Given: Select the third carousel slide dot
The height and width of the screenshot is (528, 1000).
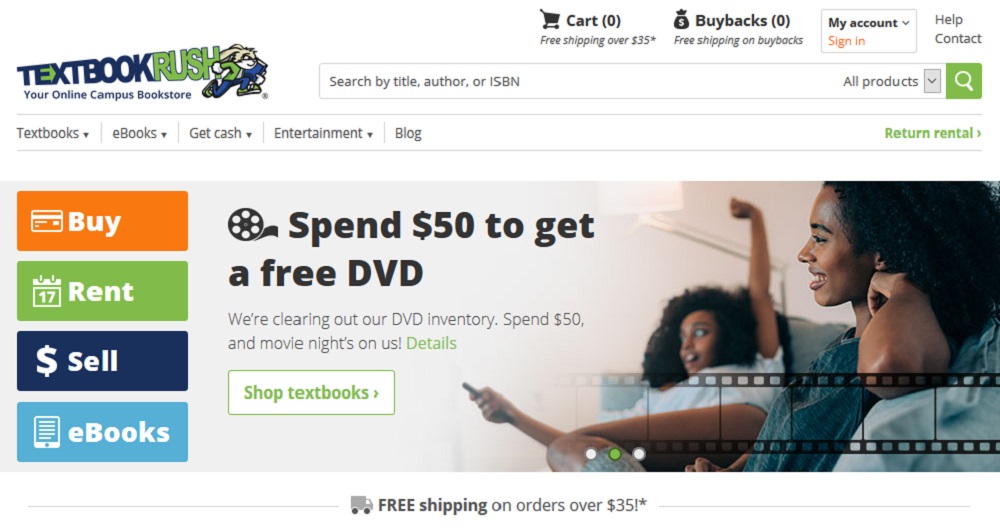Looking at the screenshot, I should (x=639, y=453).
